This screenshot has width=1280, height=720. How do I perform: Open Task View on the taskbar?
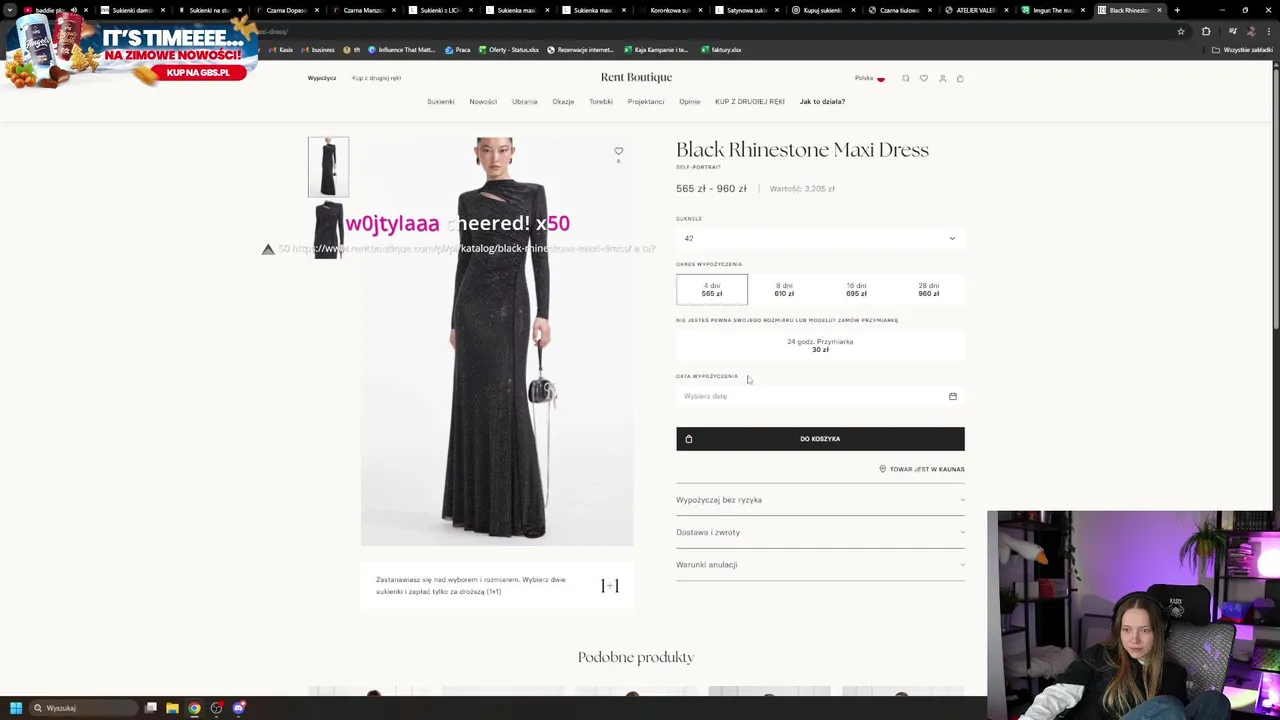151,708
